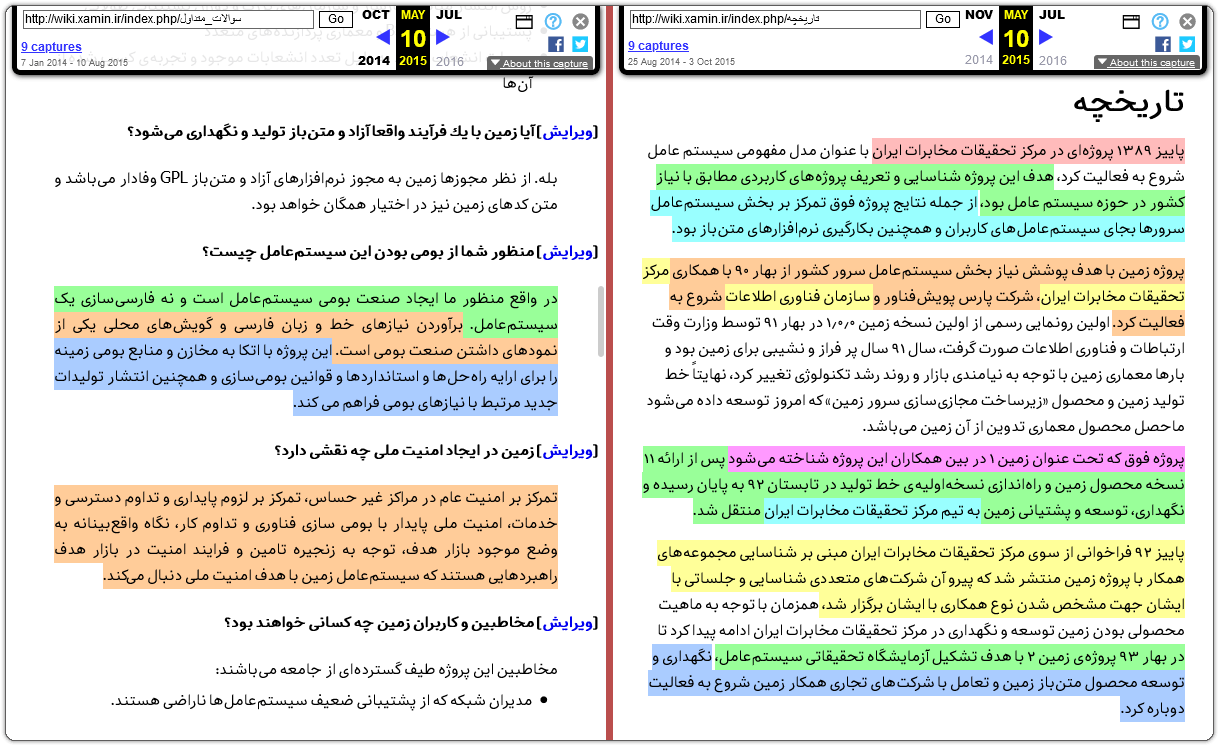
Task: Open the 9 captures link on the right panel
Action: [658, 47]
